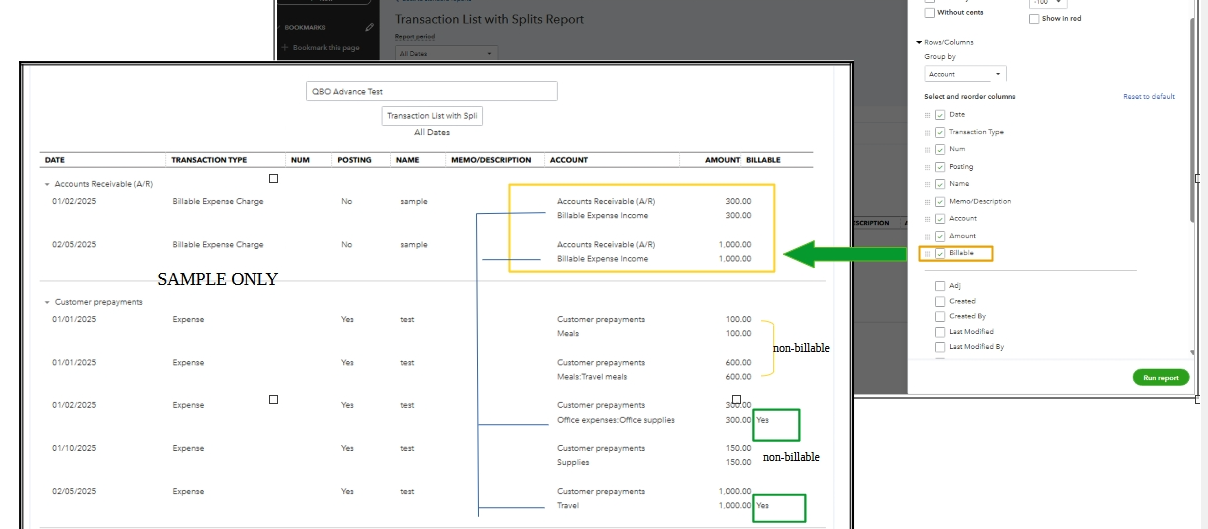The height and width of the screenshot is (529, 1208).
Task: Click the BILLABLE column header
Action: point(764,160)
